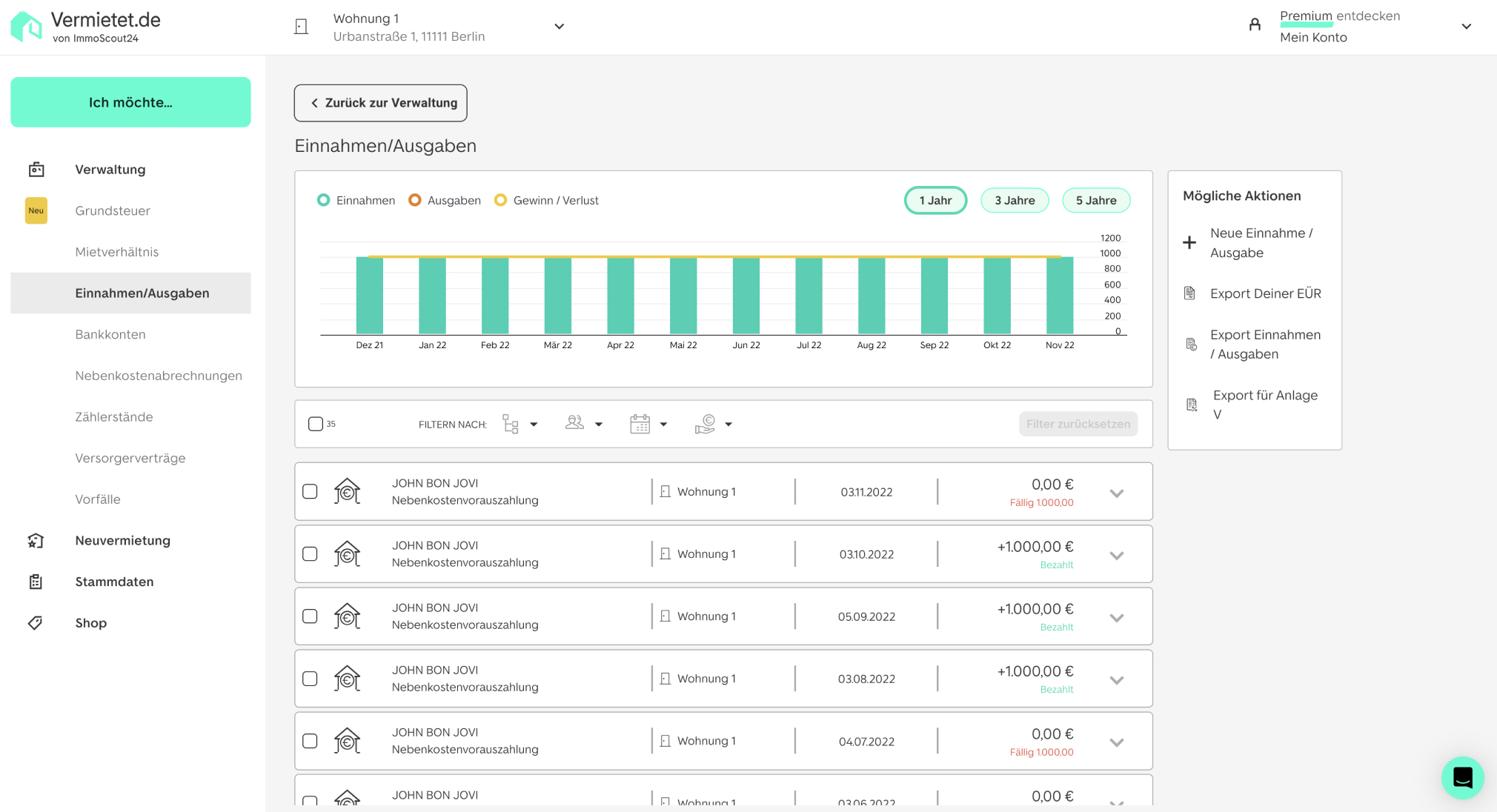Viewport: 1497px width, 812px height.
Task: Expand the 03.10.2022 transaction row
Action: pyautogui.click(x=1117, y=555)
